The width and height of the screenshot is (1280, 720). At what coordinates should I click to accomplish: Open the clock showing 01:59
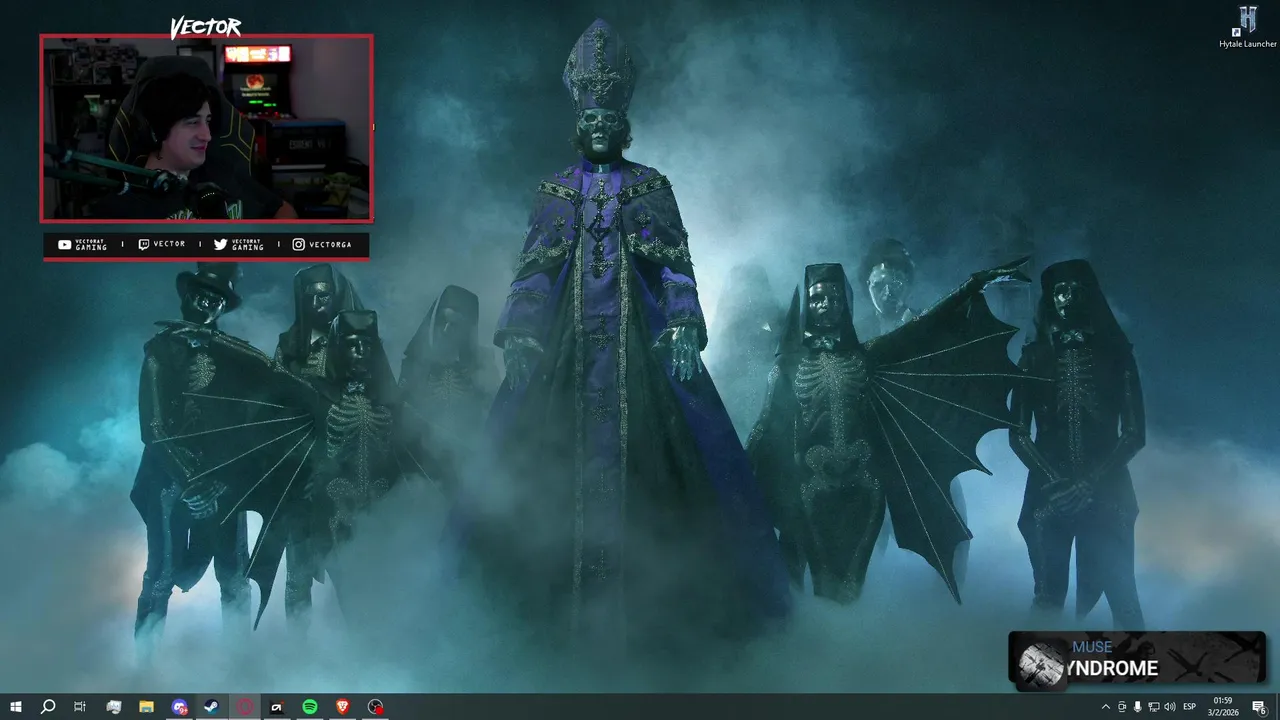tap(1223, 707)
